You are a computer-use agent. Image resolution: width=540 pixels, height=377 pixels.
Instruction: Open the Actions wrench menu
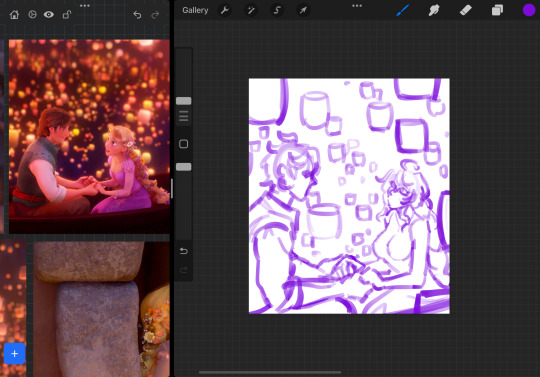click(x=225, y=10)
